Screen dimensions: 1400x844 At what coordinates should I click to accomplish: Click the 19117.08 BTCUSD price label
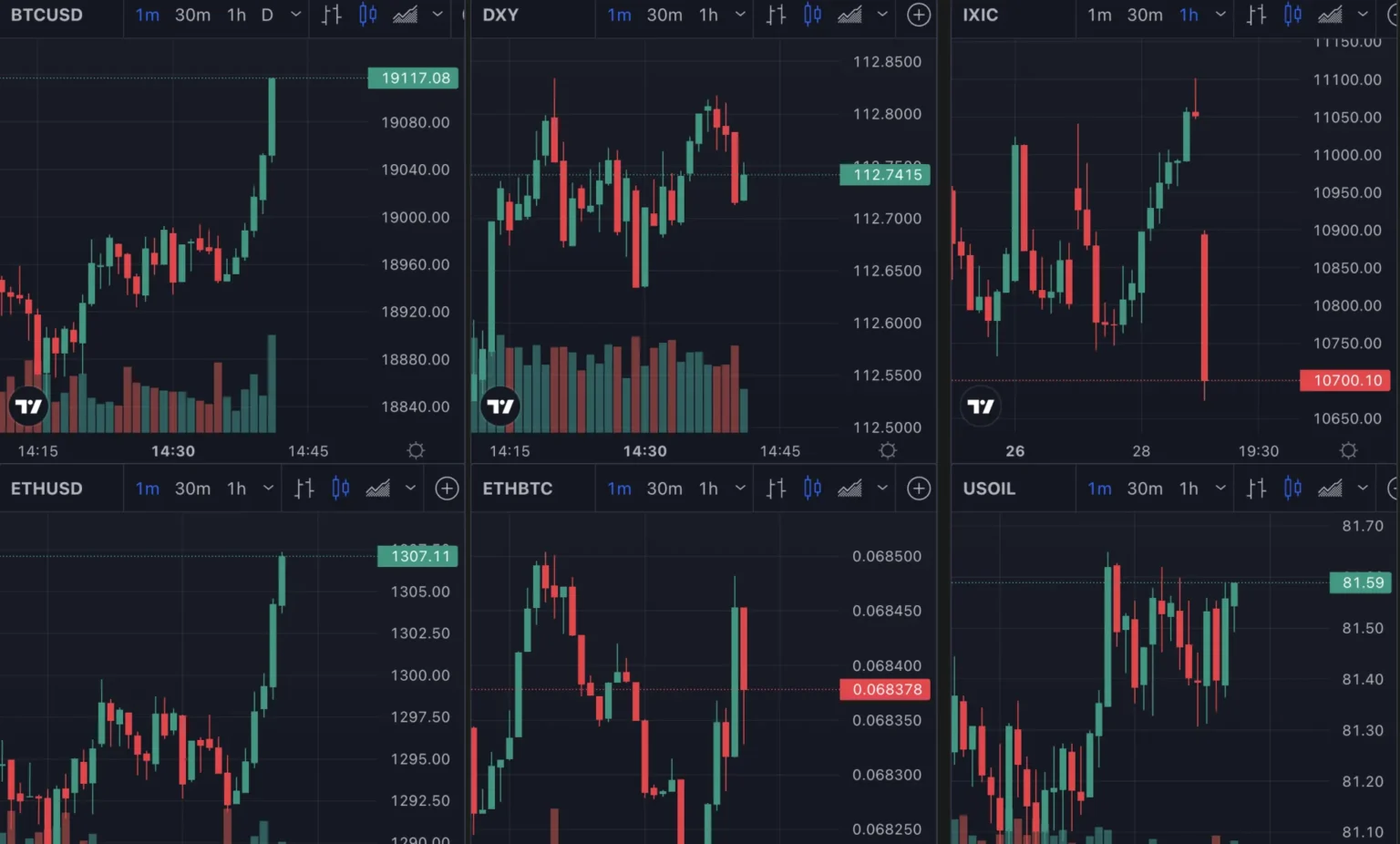click(x=414, y=78)
